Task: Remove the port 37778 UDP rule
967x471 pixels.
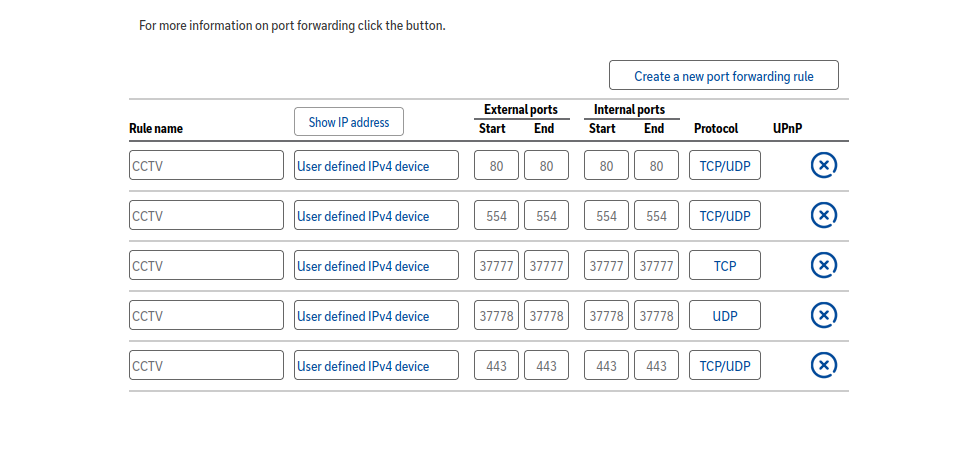Action: pyautogui.click(x=823, y=315)
